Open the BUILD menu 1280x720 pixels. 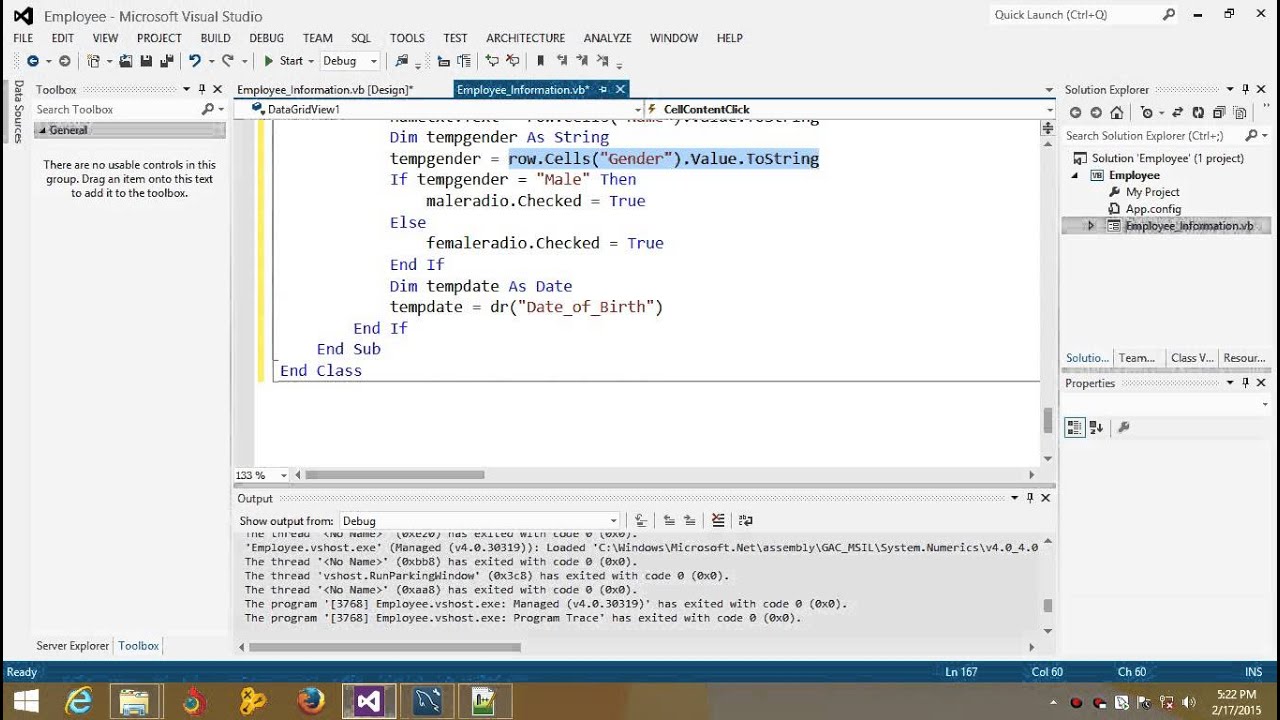click(215, 38)
